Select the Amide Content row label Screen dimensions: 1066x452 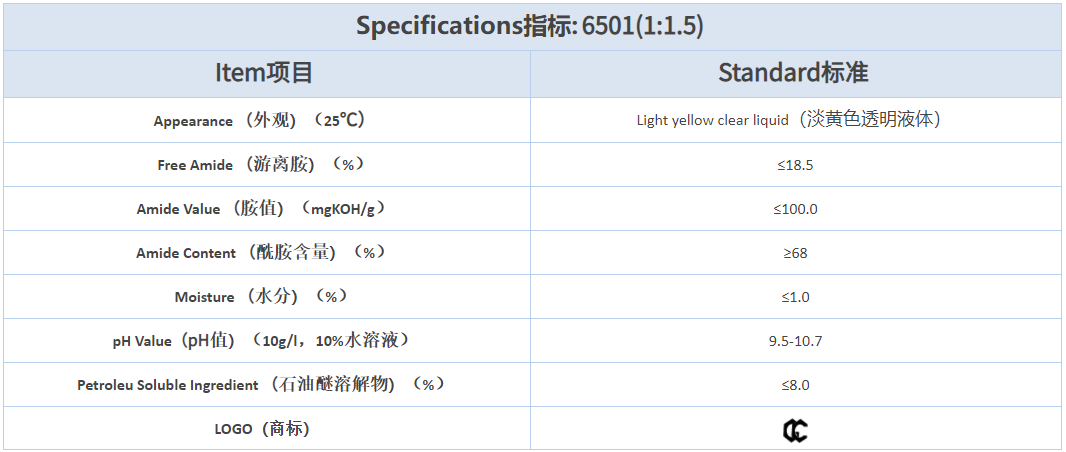coord(261,253)
